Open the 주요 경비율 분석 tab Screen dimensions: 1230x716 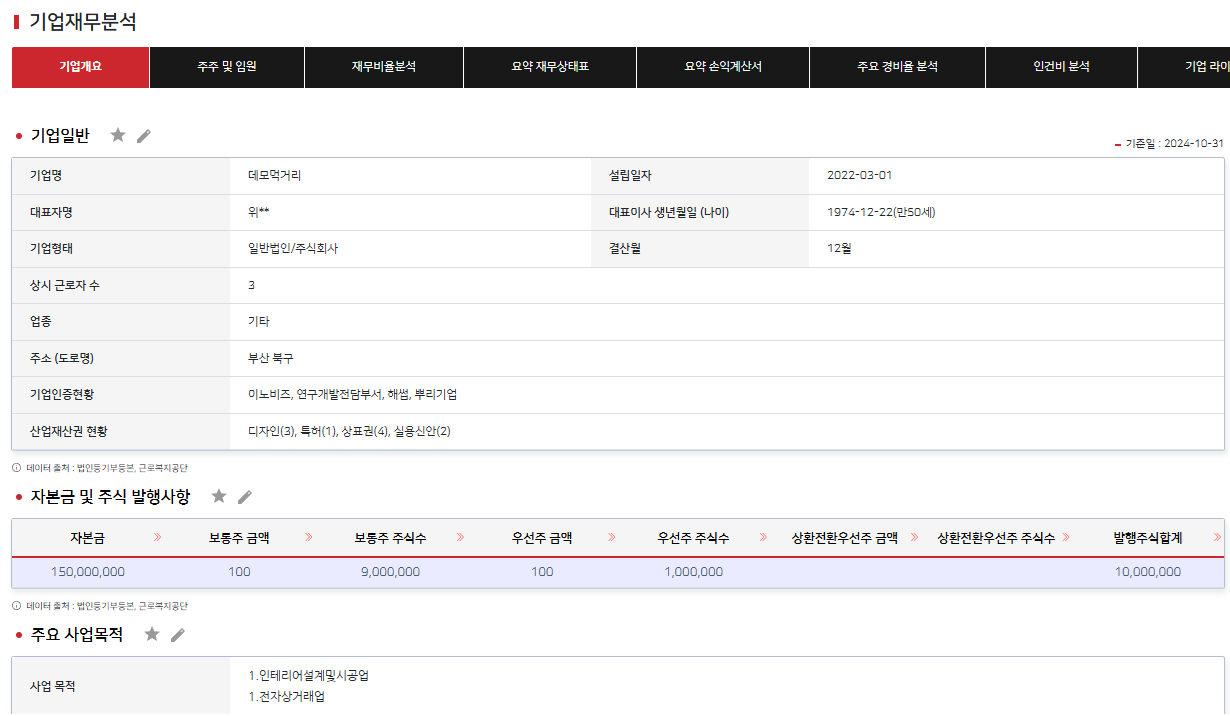pos(897,67)
